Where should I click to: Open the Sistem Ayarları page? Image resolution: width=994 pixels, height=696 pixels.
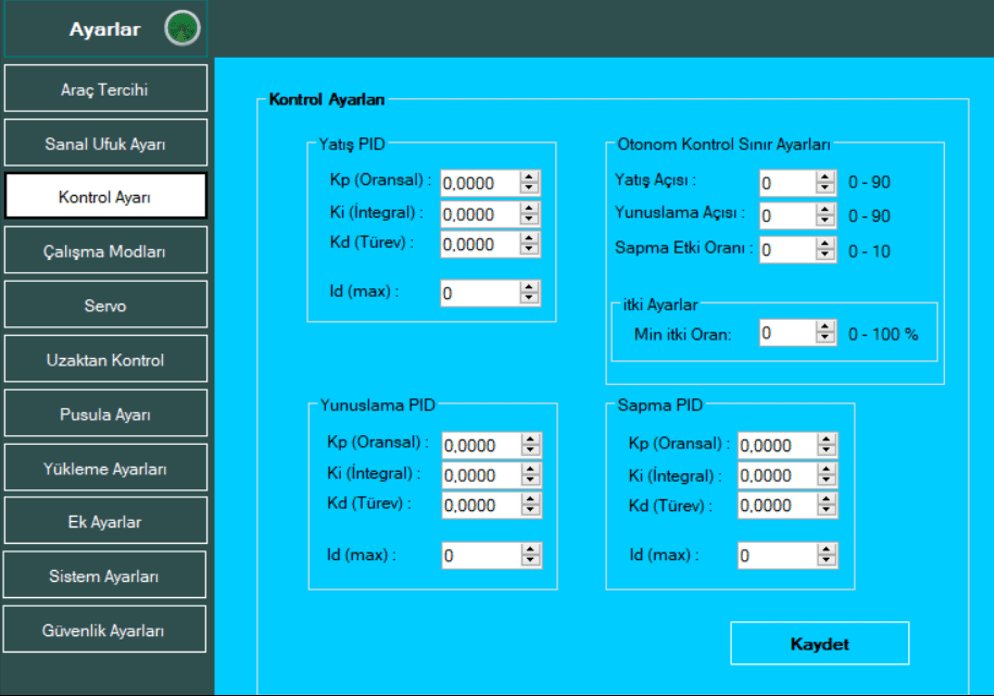105,576
